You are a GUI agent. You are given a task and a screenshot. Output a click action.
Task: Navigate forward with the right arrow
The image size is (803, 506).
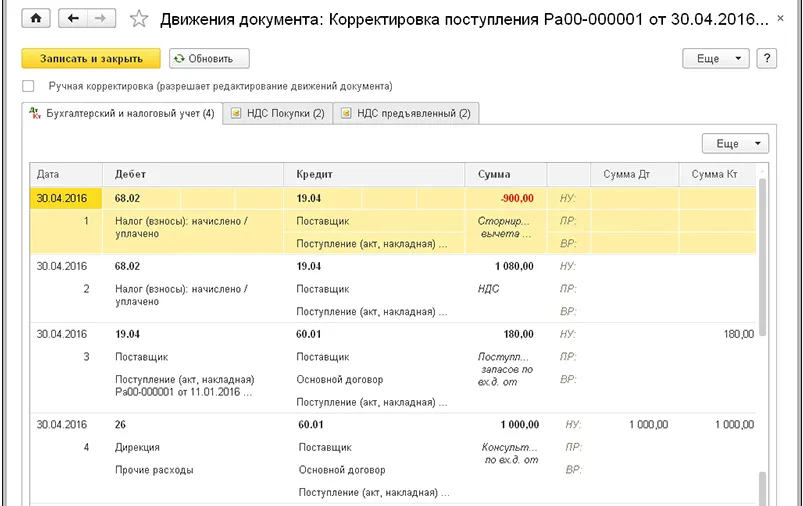click(x=101, y=18)
